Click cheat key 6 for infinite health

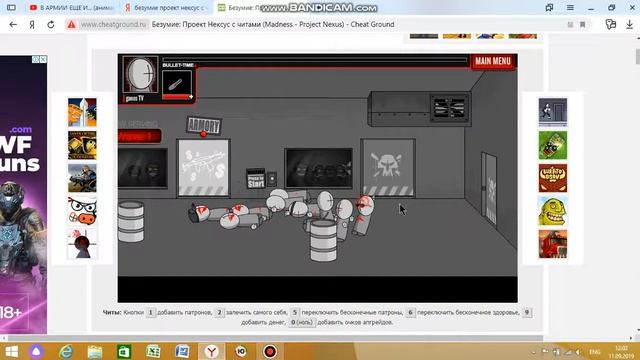410,312
